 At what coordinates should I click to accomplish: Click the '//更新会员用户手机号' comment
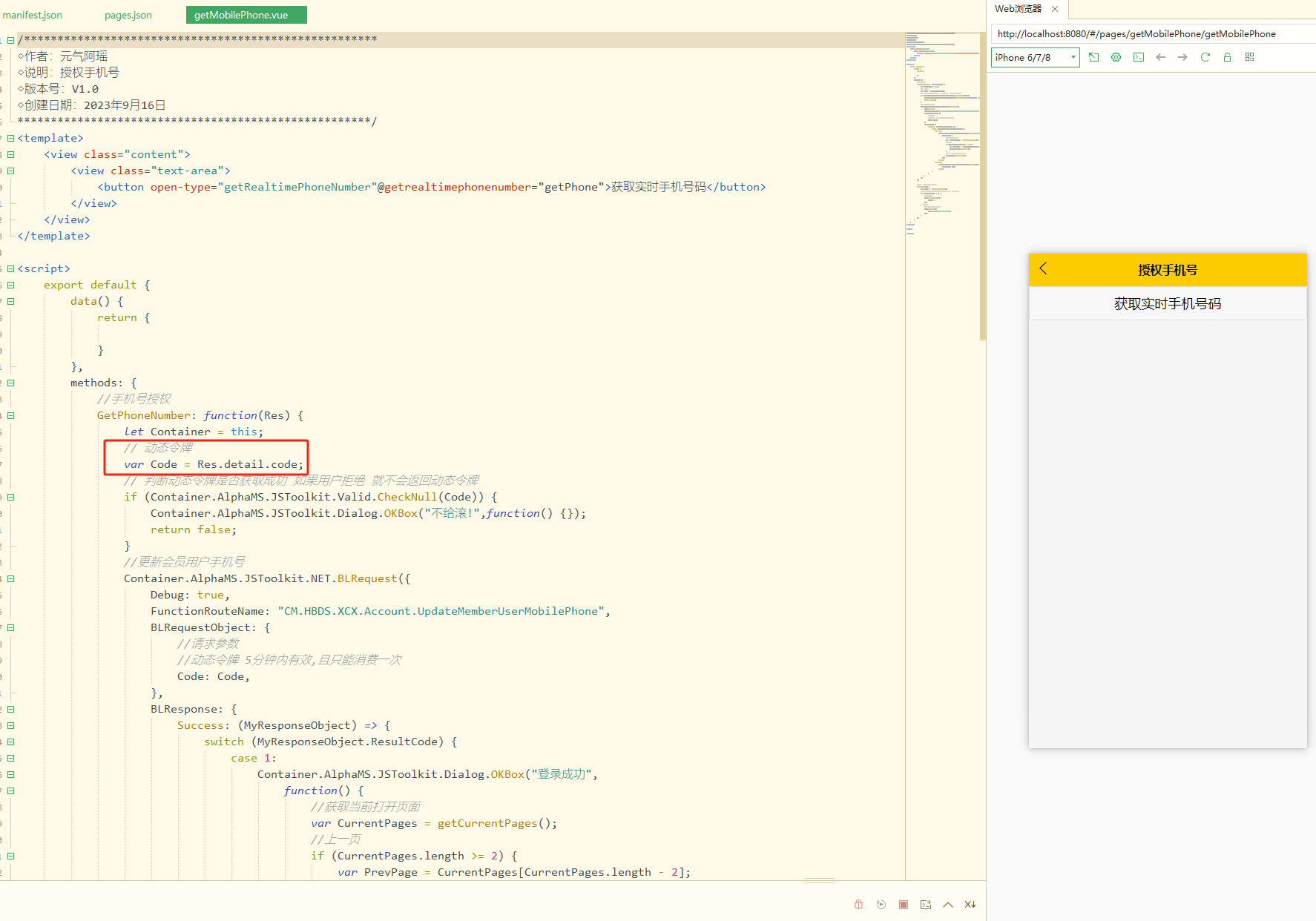point(184,562)
